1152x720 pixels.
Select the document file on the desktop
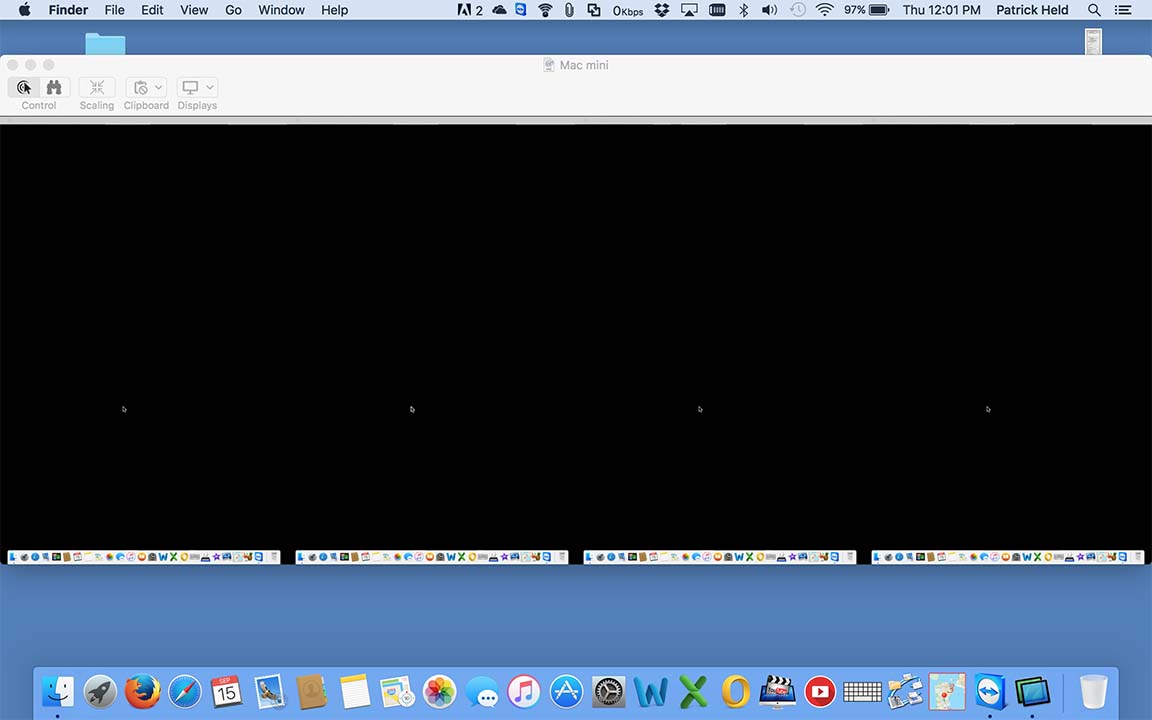tap(1093, 42)
